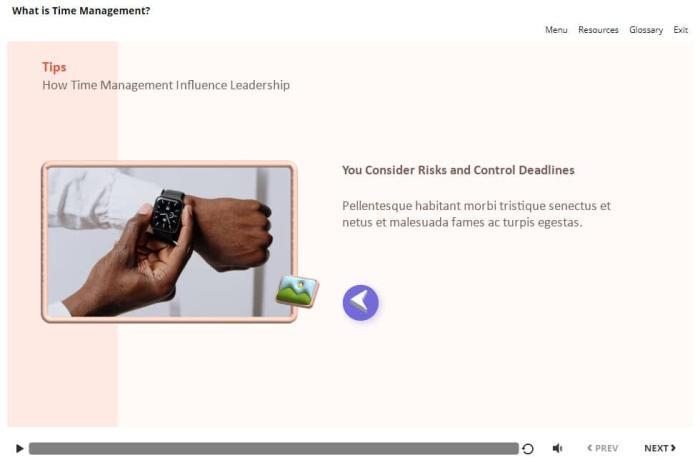The height and width of the screenshot is (470, 700).
Task: Open the Menu item
Action: (556, 30)
